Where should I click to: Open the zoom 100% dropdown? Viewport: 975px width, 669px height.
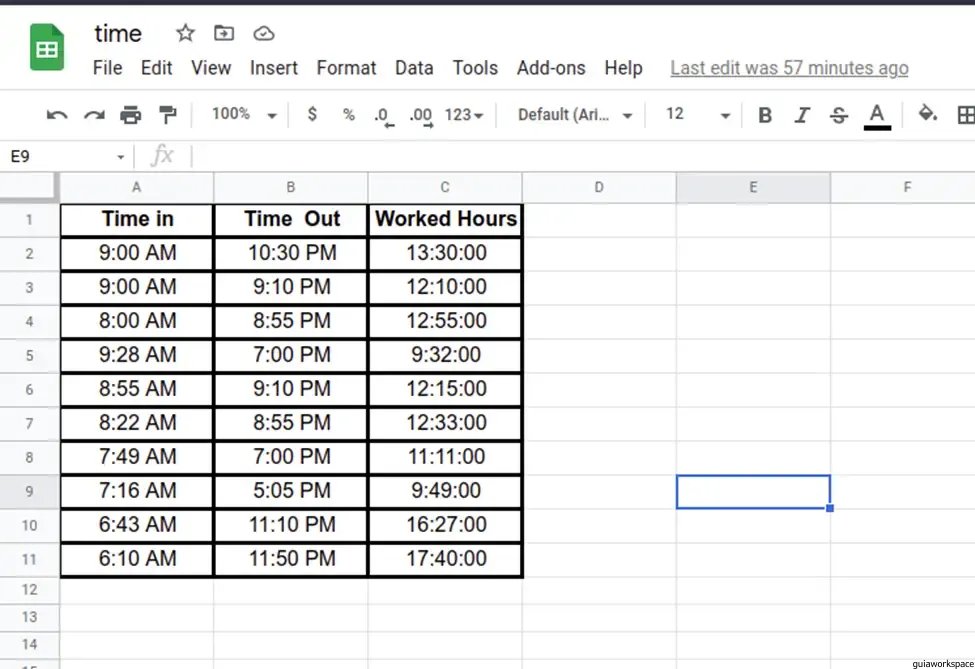coord(244,114)
